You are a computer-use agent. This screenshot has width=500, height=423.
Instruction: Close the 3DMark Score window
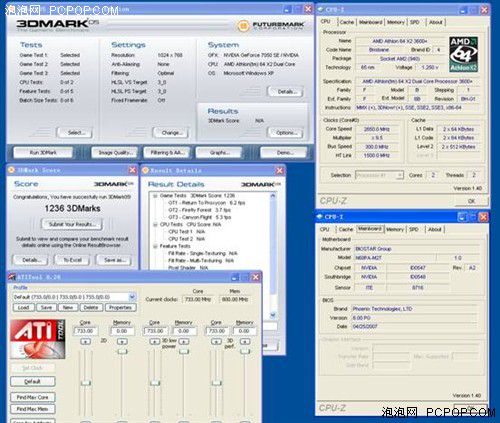[x=132, y=170]
